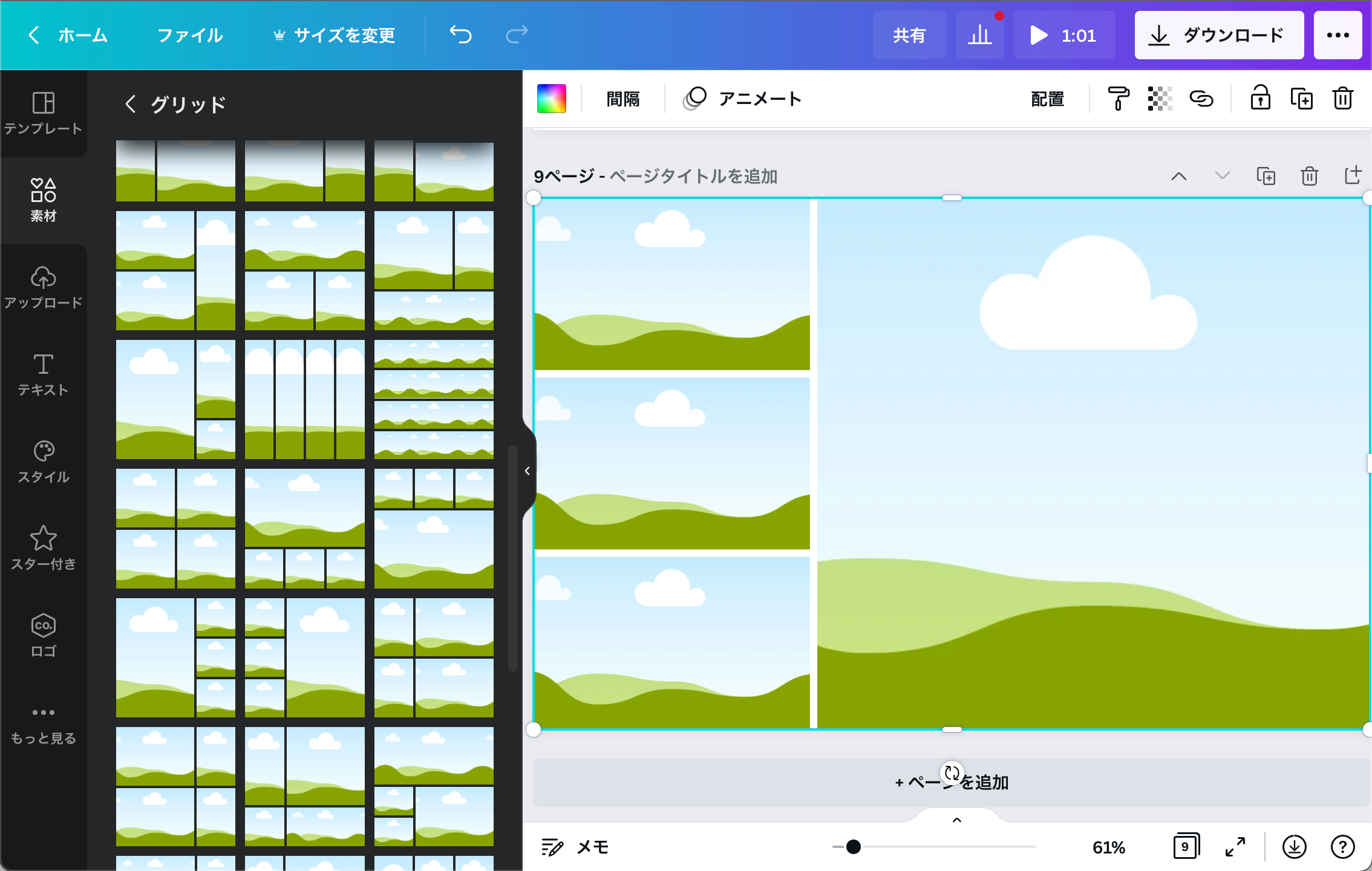1372x871 pixels.
Task: Click the undo arrow icon
Action: (461, 34)
